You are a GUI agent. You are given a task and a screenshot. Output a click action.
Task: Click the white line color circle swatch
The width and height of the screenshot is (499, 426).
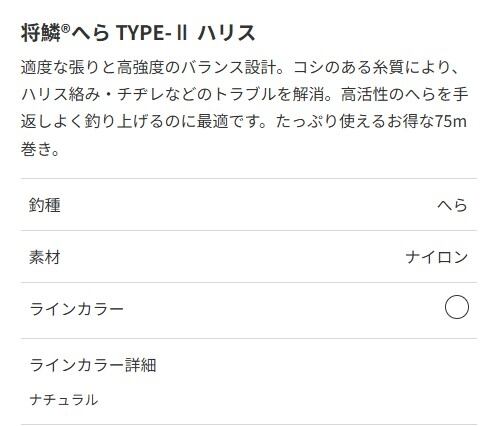pos(457,307)
